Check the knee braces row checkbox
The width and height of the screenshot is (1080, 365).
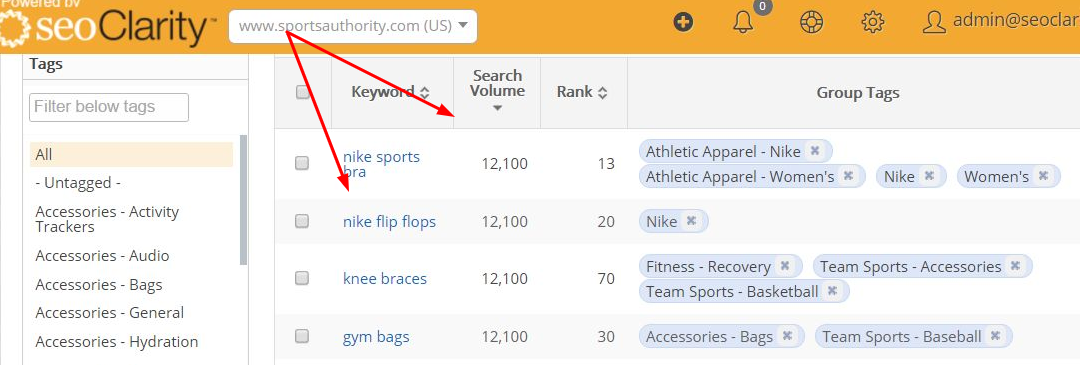click(302, 278)
